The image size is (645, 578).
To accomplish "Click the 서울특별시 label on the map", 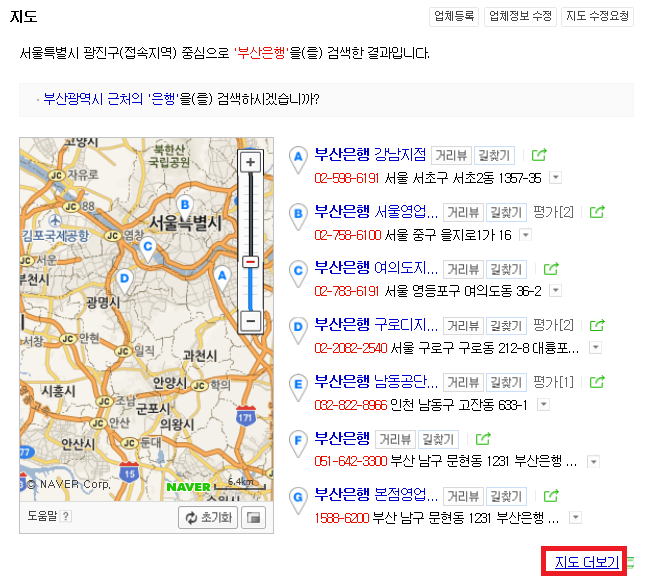I will [185, 224].
